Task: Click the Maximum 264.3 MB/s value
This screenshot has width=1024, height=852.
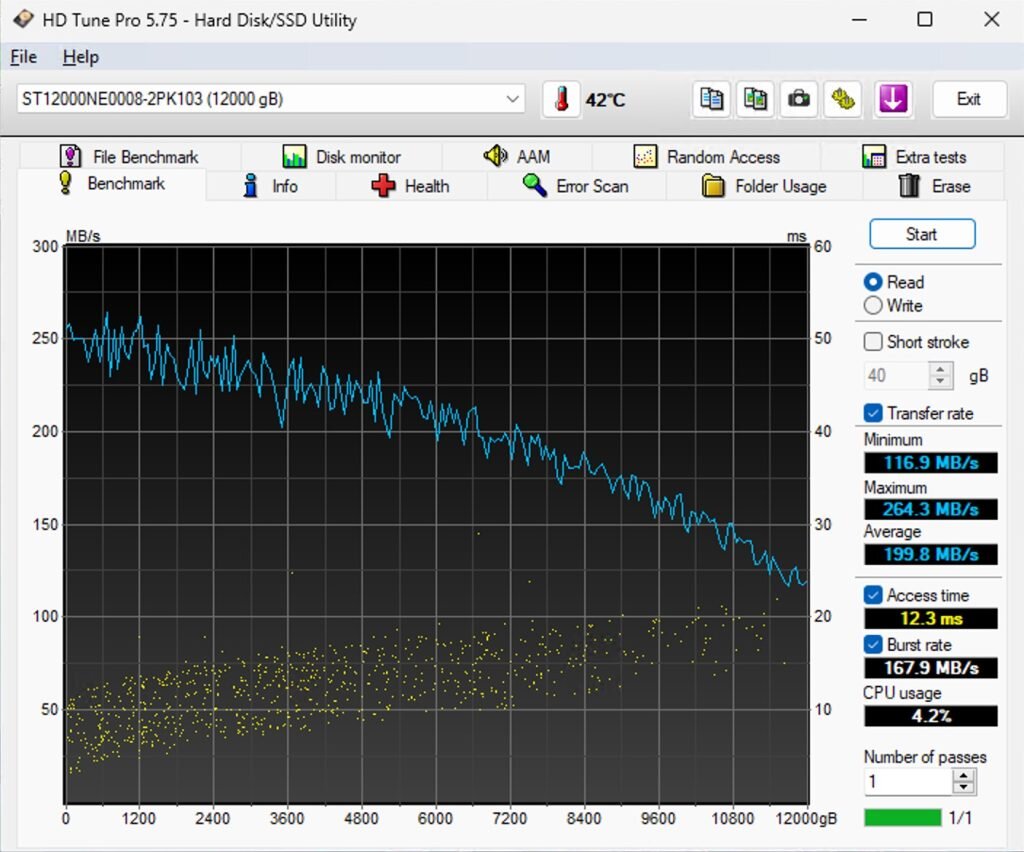Action: 931,509
